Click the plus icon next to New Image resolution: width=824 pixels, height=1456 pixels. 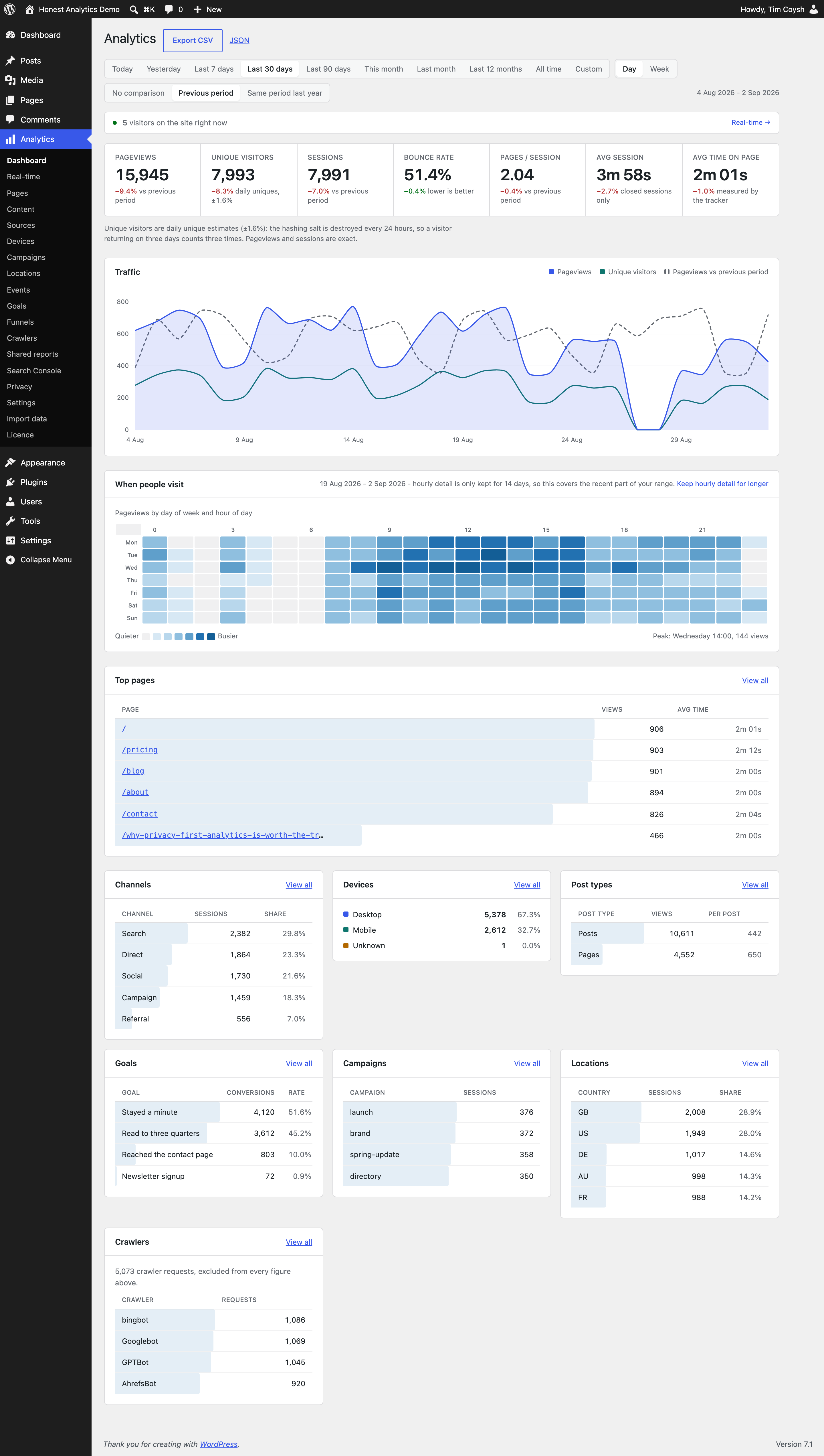click(197, 9)
